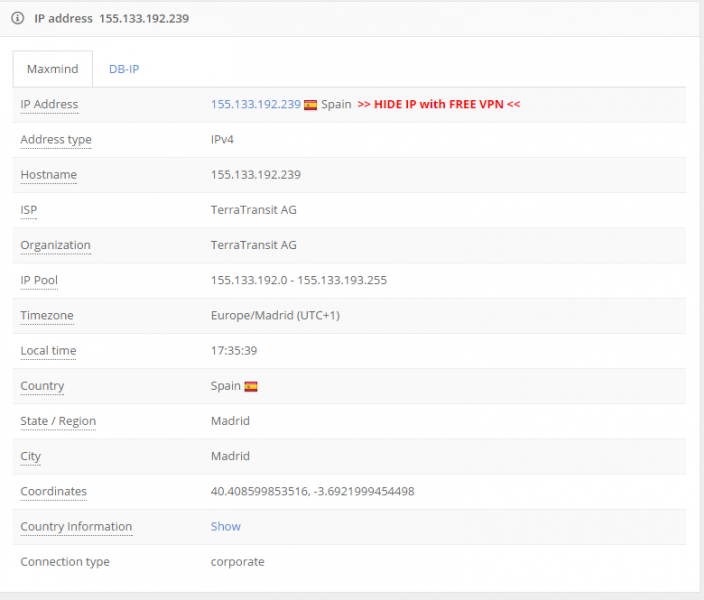
Task: Switch to the Maxmind tab
Action: point(53,69)
